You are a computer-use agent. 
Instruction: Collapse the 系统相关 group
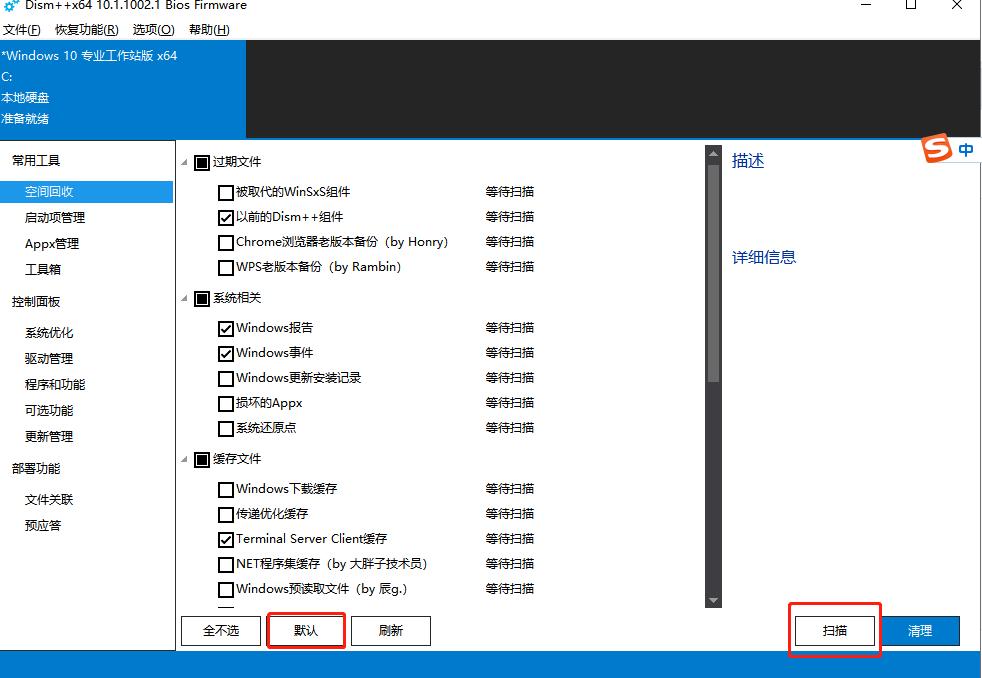184,297
